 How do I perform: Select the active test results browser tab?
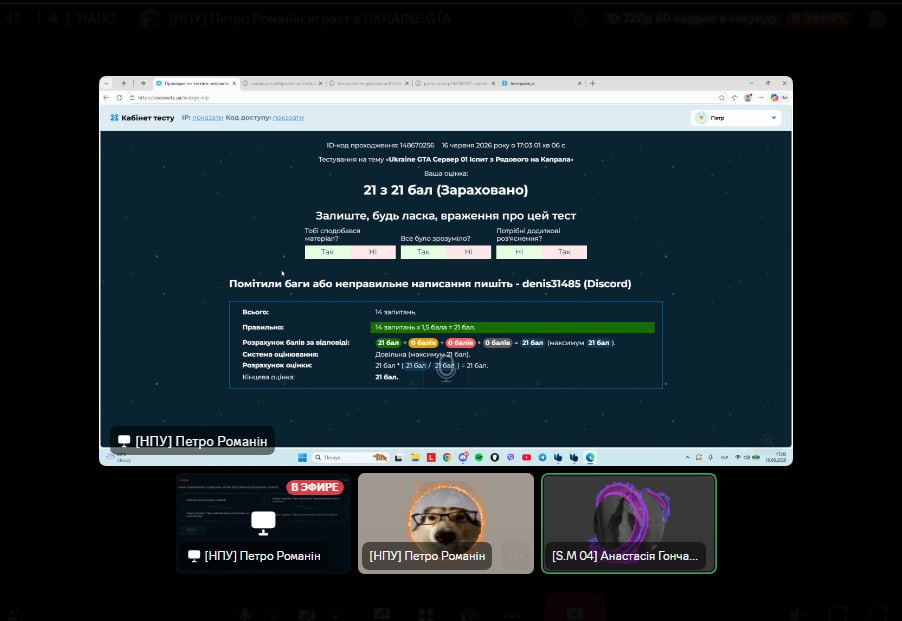pyautogui.click(x=196, y=83)
